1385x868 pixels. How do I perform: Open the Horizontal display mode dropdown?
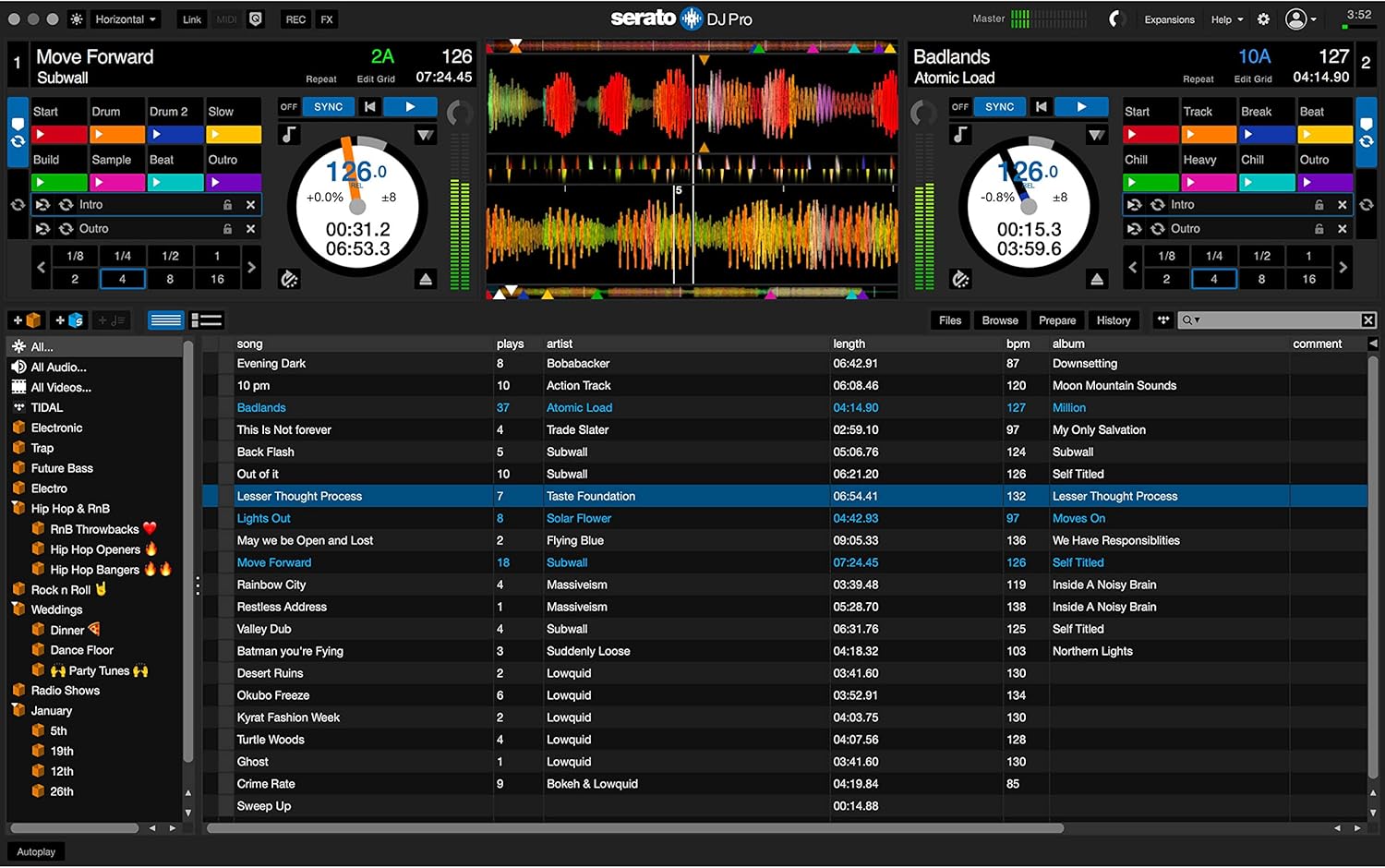126,19
